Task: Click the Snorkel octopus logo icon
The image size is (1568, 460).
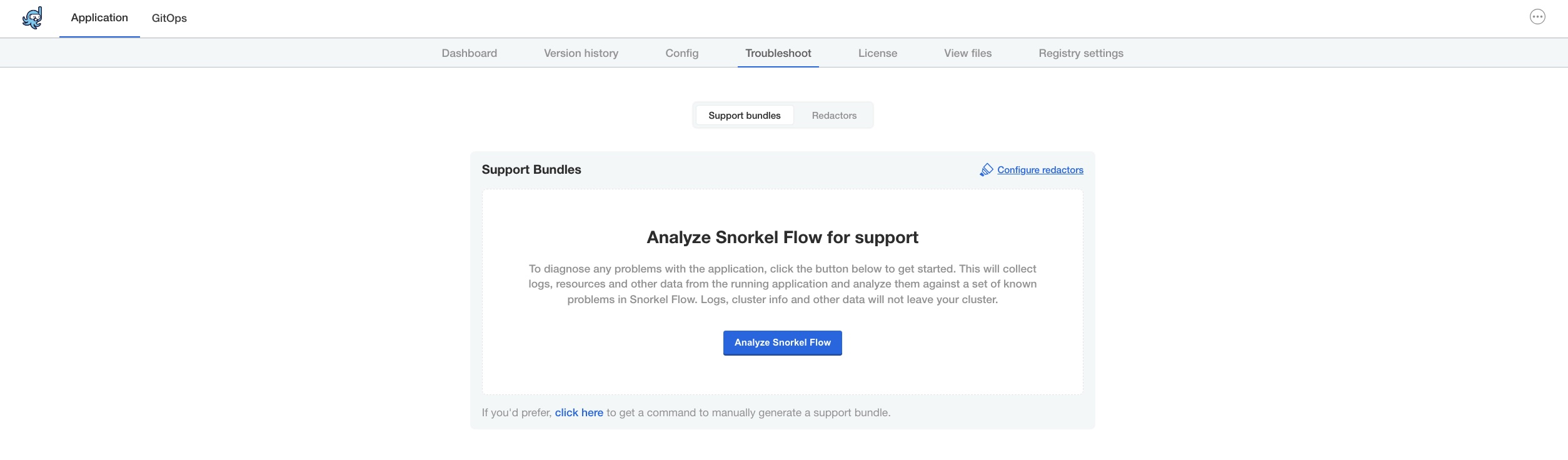Action: [x=33, y=17]
